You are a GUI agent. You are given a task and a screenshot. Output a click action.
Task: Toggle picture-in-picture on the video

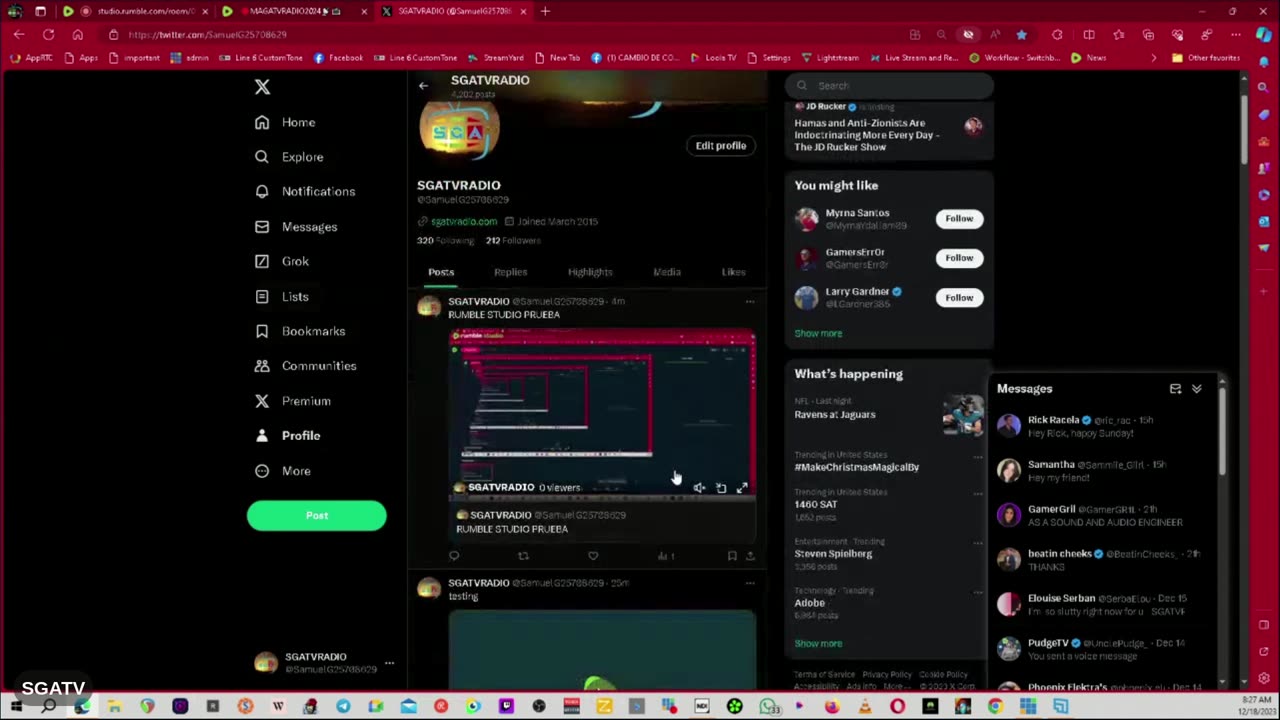coord(721,488)
